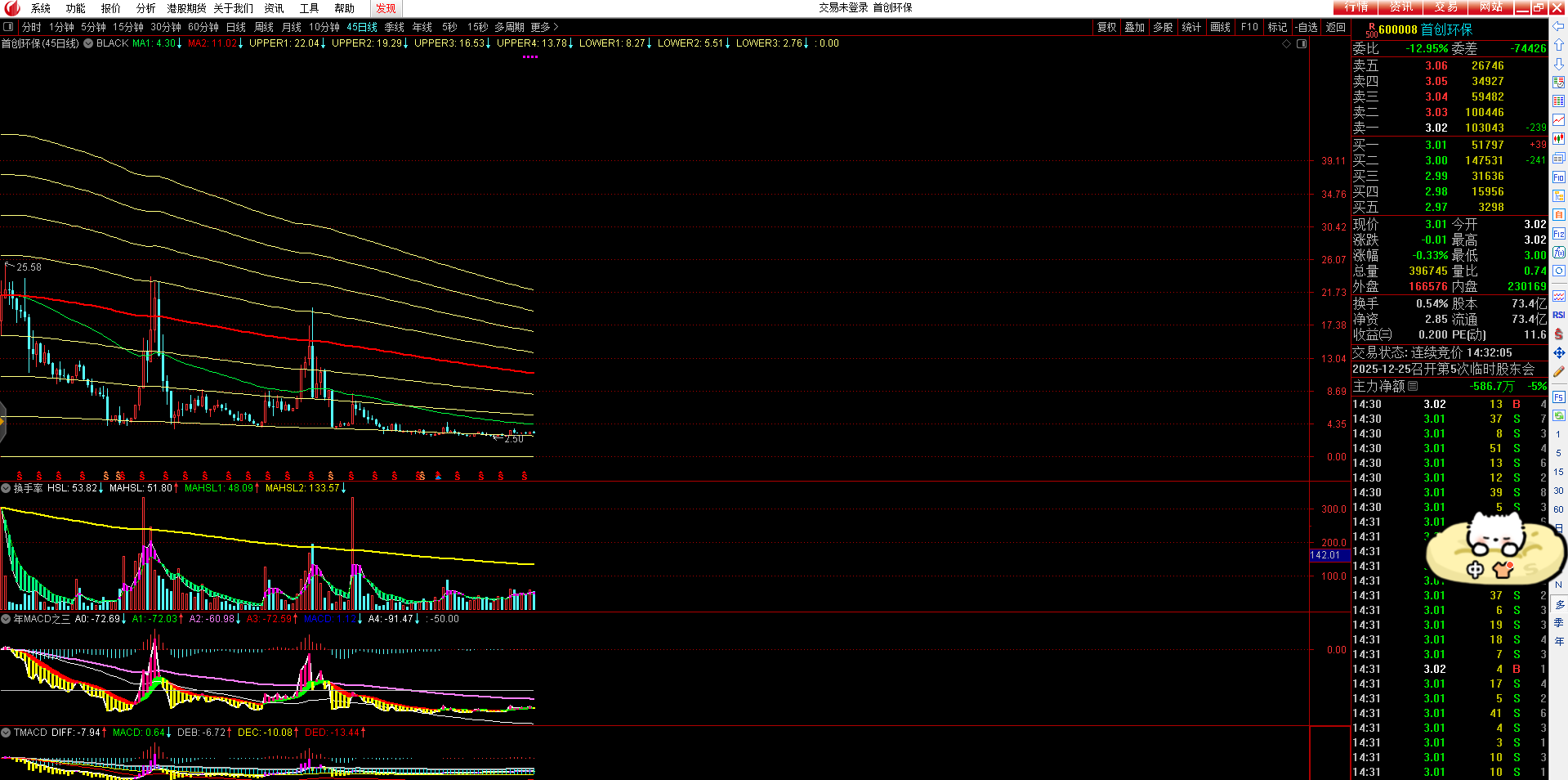Click the f(x) formula sidebar icon
Screen dimensions: 1568x780
[1558, 253]
